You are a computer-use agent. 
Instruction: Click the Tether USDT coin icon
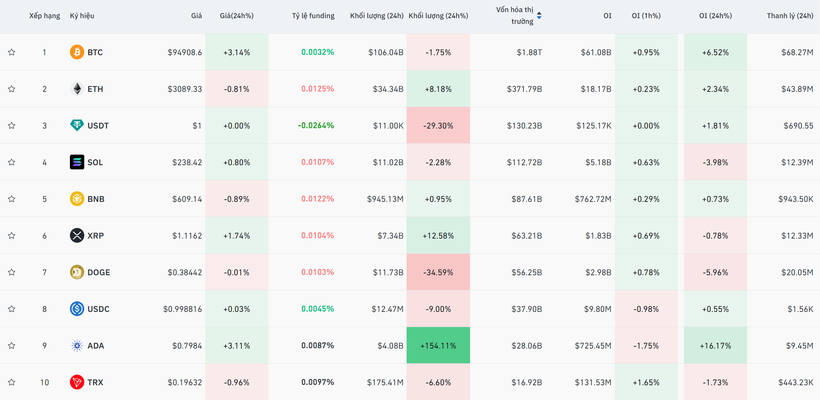coord(77,126)
